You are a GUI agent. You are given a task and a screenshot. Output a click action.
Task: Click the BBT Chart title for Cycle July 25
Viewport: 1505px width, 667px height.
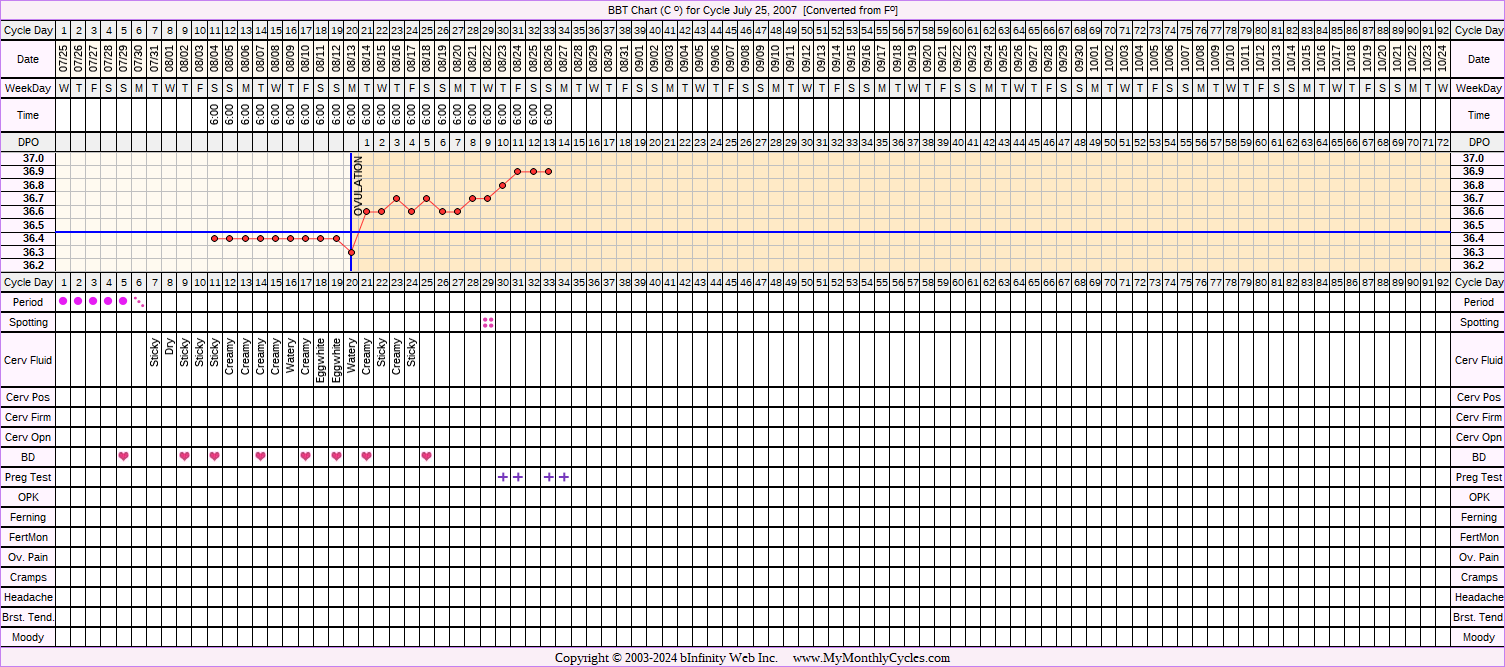click(752, 10)
